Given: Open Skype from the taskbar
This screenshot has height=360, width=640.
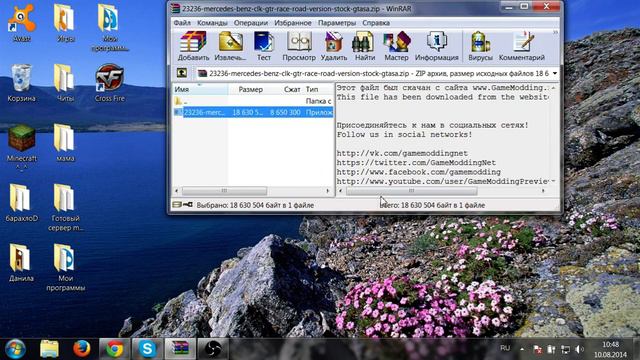Looking at the screenshot, I should tap(147, 349).
